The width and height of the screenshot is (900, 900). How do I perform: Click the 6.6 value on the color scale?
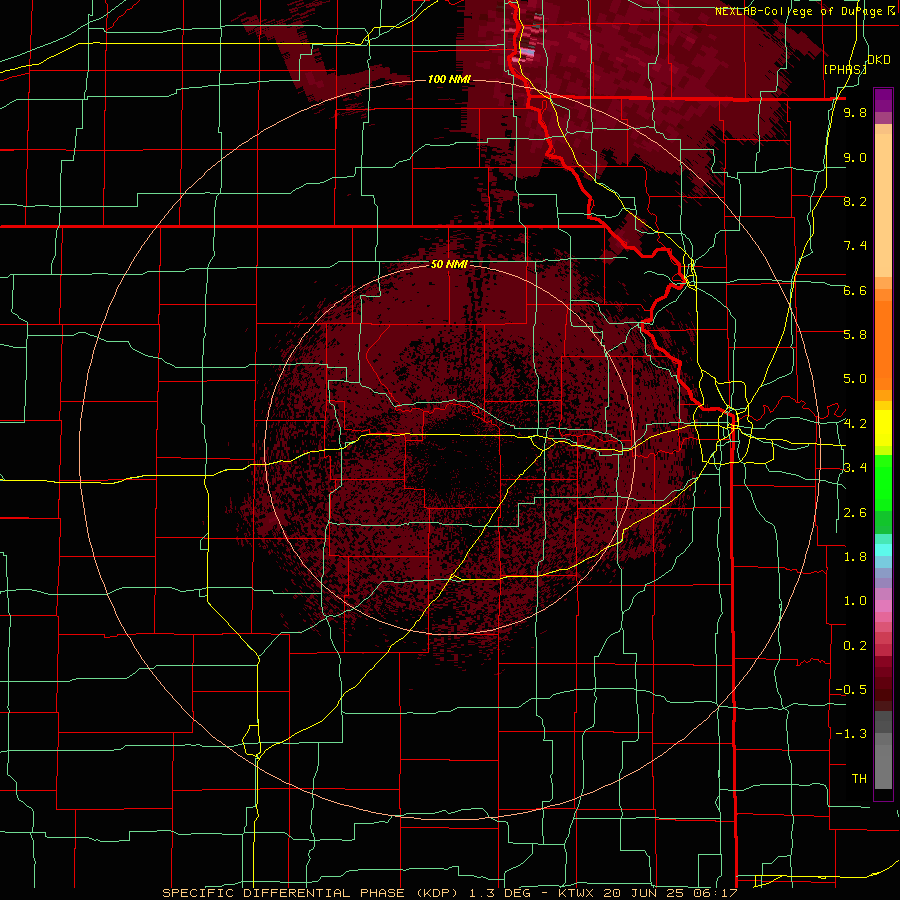click(855, 290)
